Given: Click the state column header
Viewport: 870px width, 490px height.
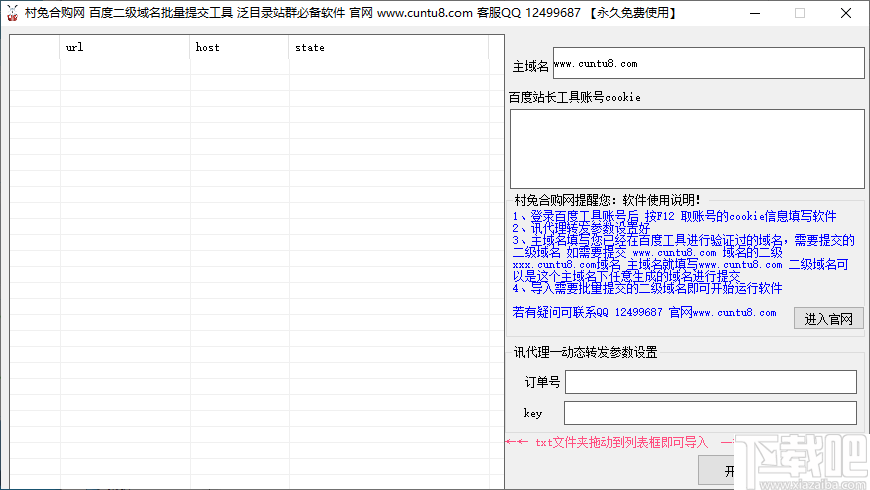Looking at the screenshot, I should tap(388, 47).
